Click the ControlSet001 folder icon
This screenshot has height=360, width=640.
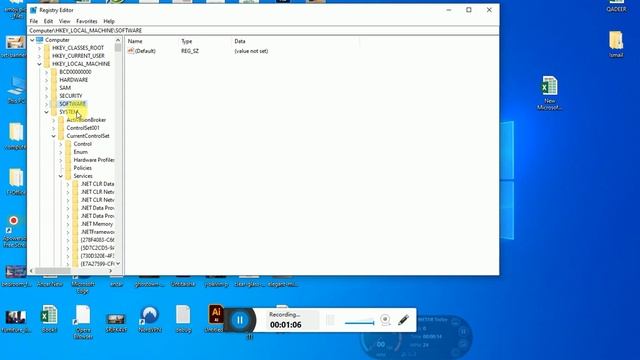pyautogui.click(x=61, y=128)
